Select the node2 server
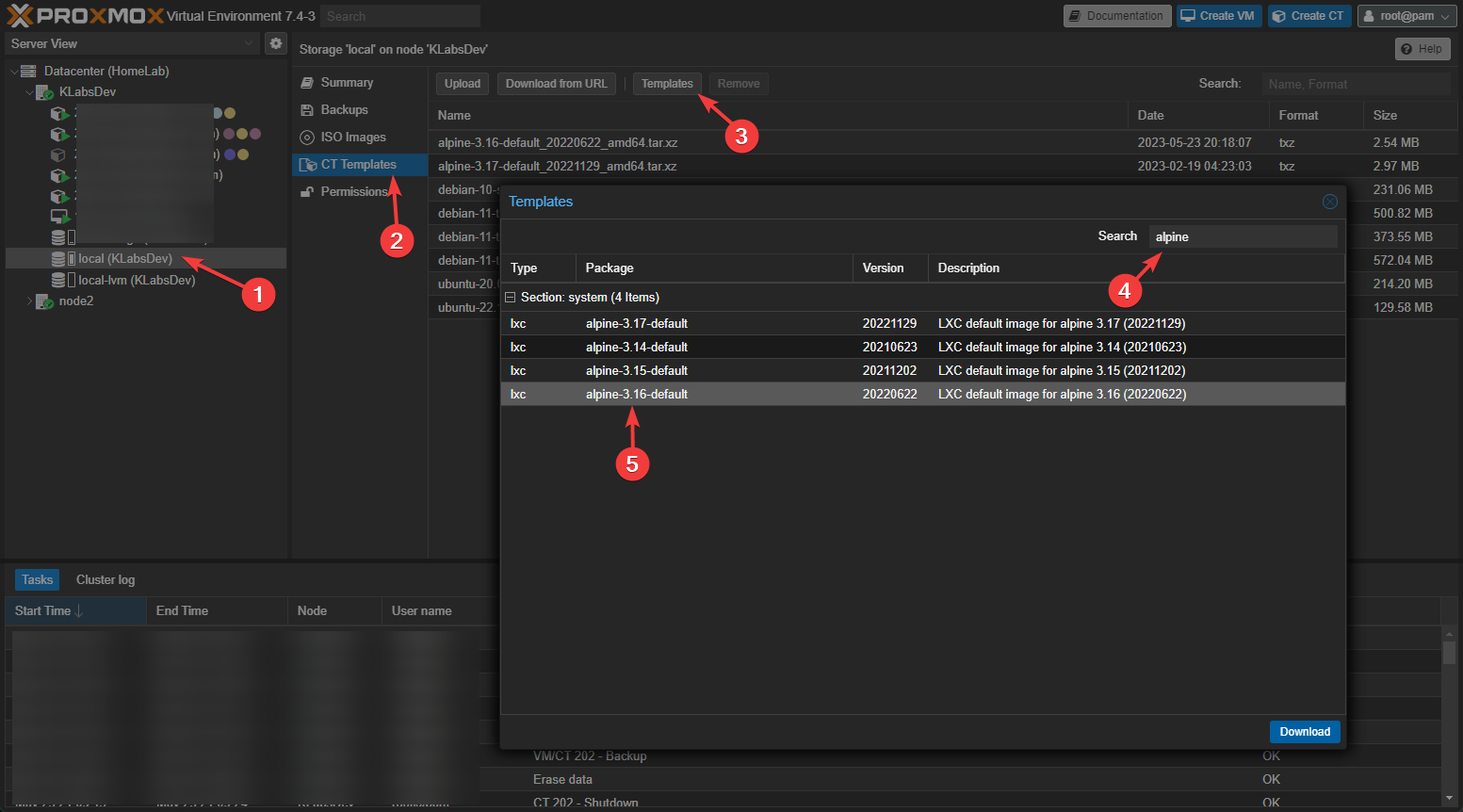This screenshot has height=812, width=1463. pyautogui.click(x=76, y=300)
